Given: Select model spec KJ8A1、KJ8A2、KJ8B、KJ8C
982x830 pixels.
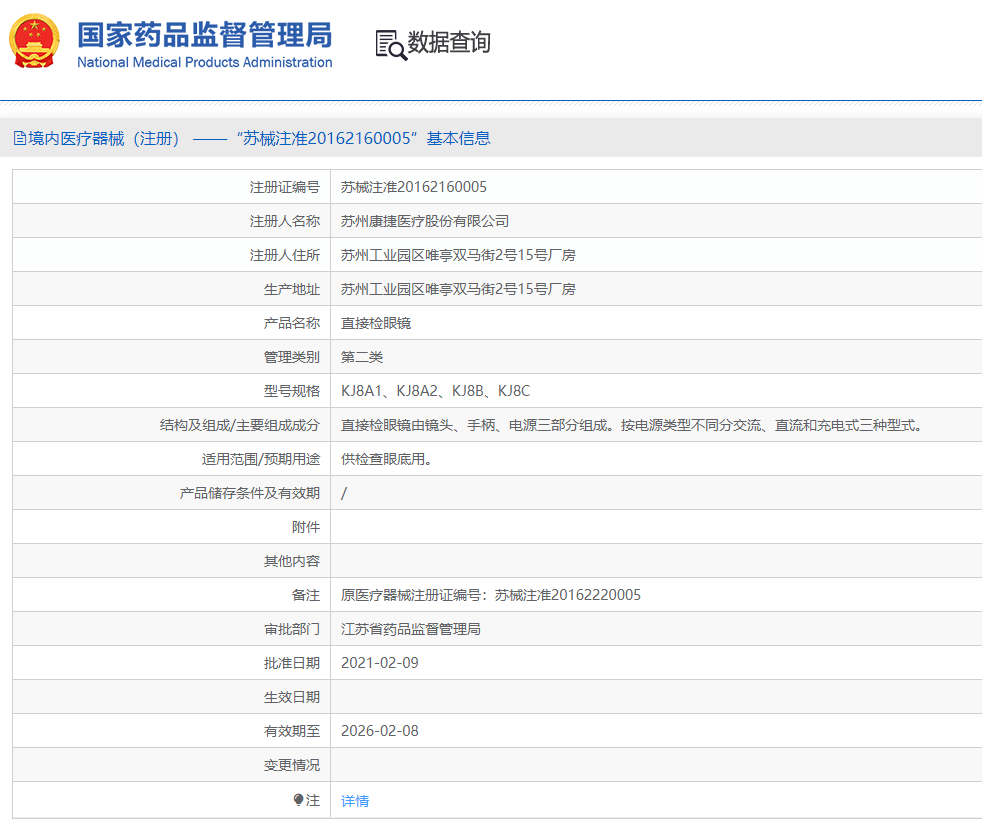Looking at the screenshot, I should [435, 391].
